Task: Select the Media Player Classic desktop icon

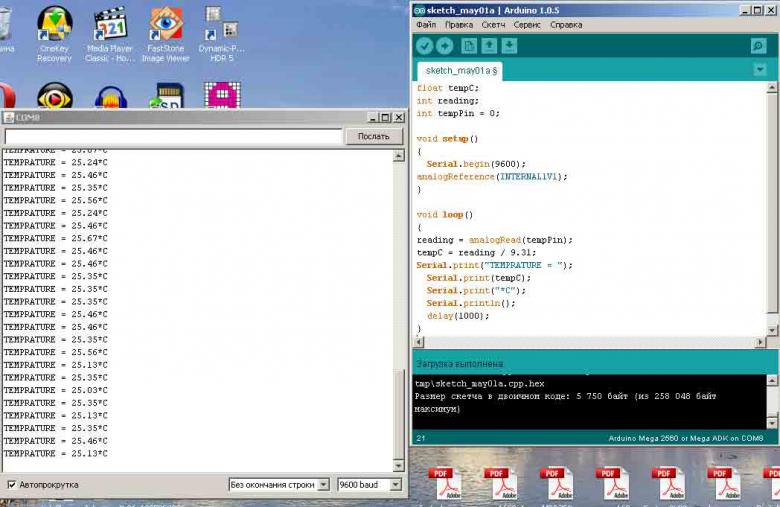Action: click(x=110, y=34)
